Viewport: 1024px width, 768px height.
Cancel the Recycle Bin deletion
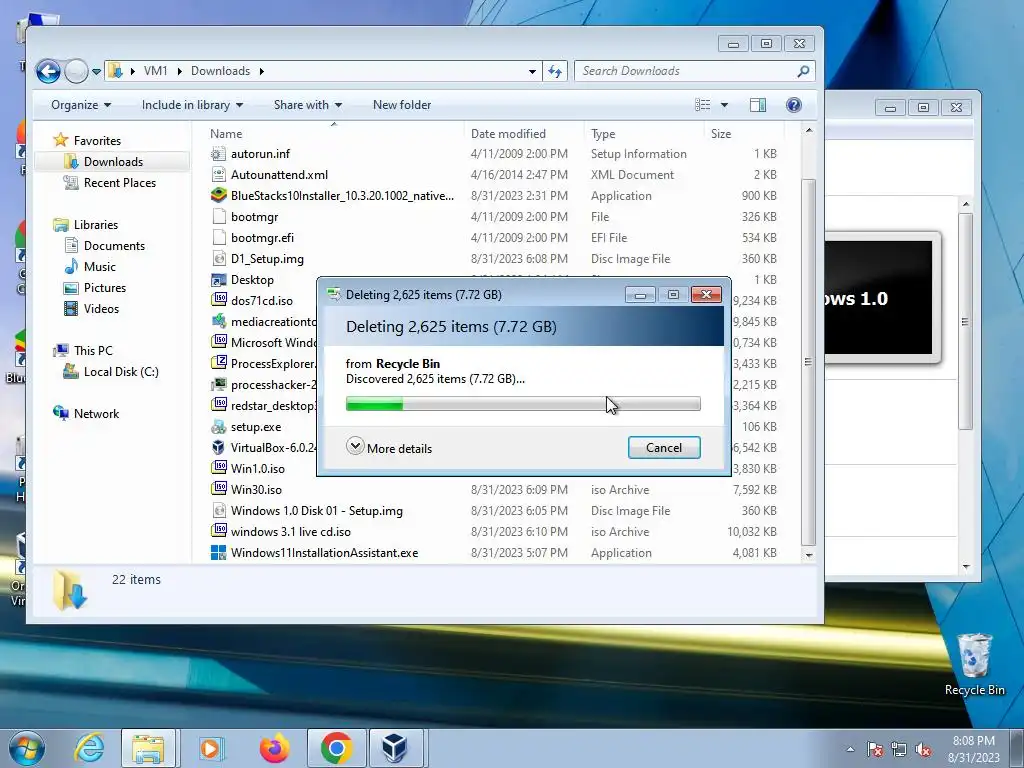tap(664, 448)
